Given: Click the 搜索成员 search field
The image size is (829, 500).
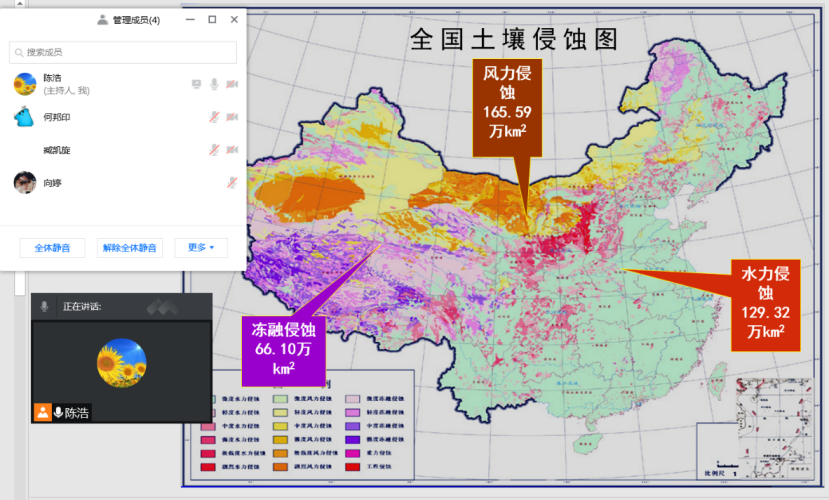Looking at the screenshot, I should [123, 52].
